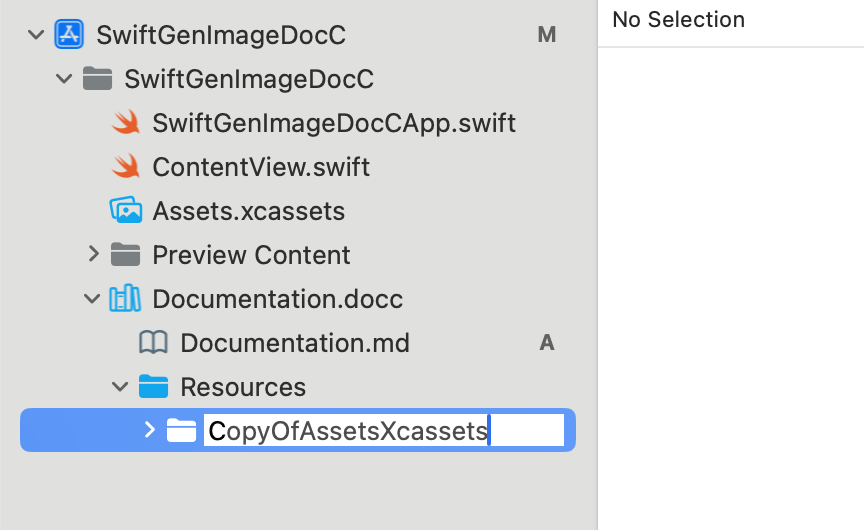Click the Preview Content gray folder icon
This screenshot has width=864, height=530.
125,255
